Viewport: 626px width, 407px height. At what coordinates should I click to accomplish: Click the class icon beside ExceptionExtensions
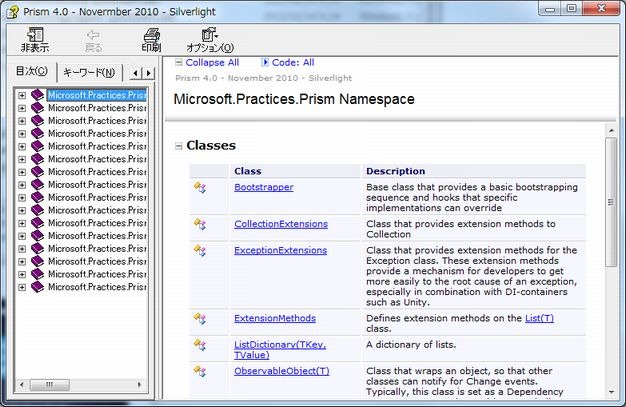tap(199, 251)
